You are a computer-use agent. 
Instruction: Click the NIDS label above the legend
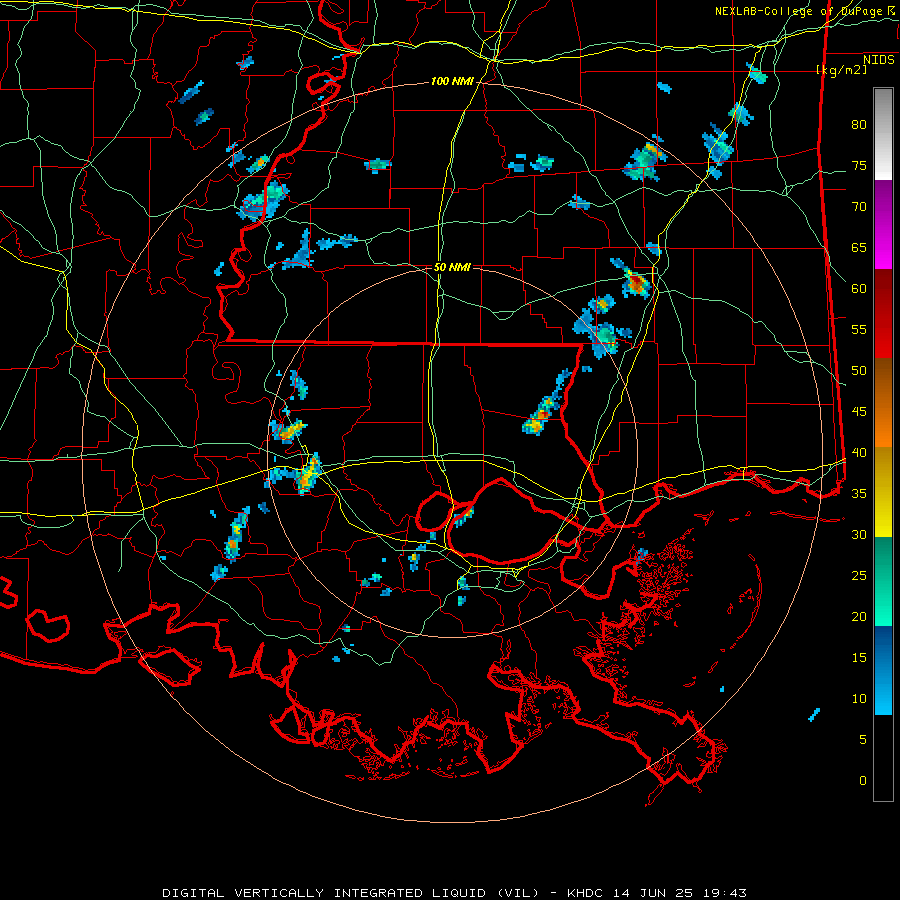pos(878,59)
